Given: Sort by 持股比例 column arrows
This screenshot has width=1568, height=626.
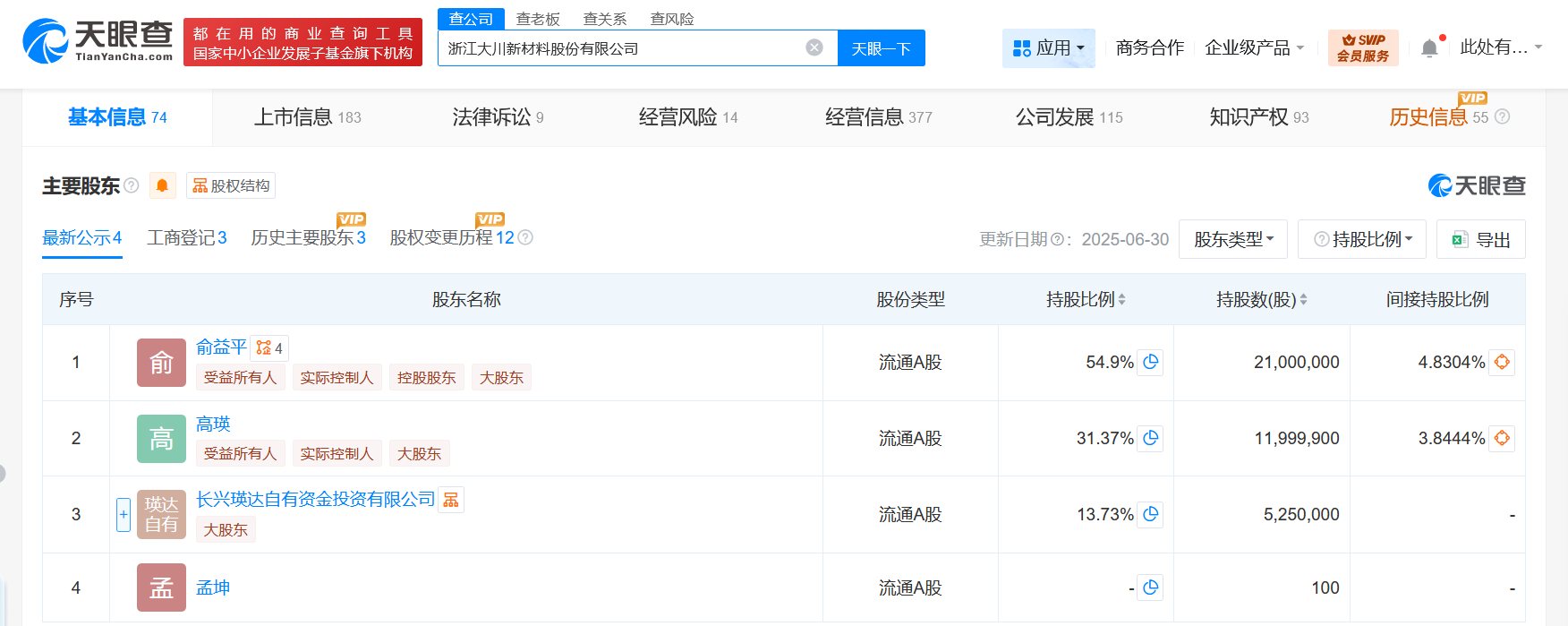Looking at the screenshot, I should 1122,300.
